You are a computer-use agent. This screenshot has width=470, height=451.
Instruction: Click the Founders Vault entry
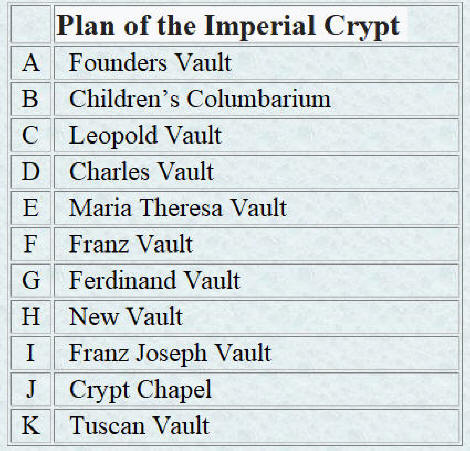(x=150, y=63)
